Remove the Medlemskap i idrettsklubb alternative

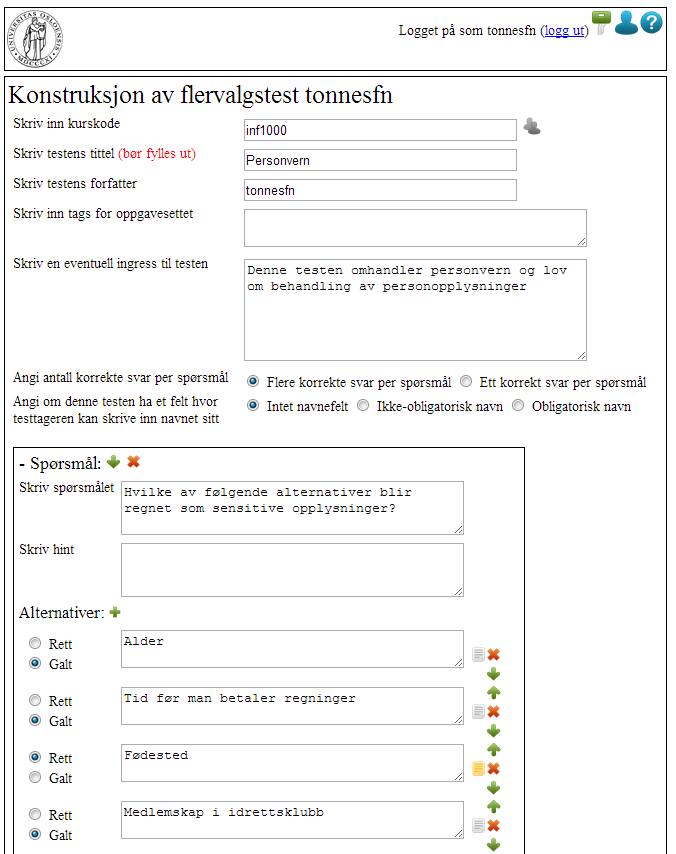pos(492,826)
